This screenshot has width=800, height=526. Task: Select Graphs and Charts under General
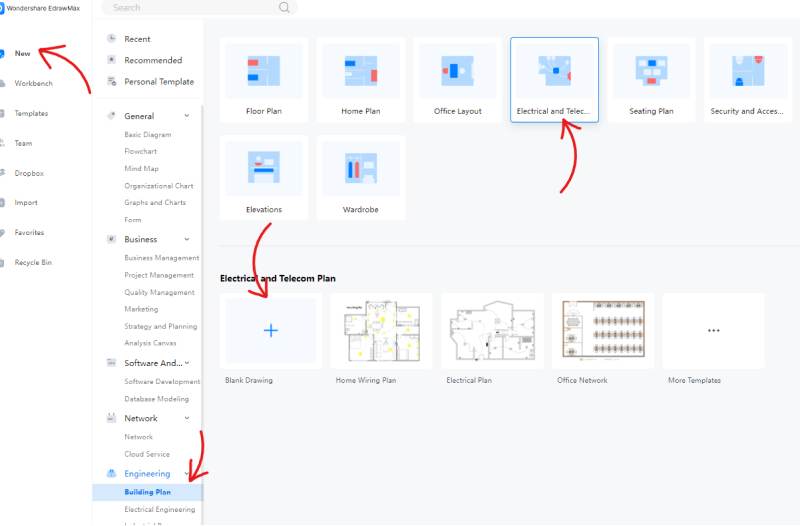click(x=155, y=203)
